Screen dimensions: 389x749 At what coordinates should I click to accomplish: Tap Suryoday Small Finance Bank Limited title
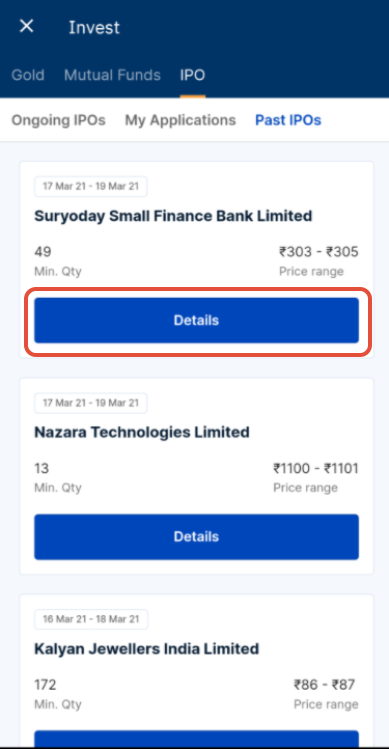point(173,216)
